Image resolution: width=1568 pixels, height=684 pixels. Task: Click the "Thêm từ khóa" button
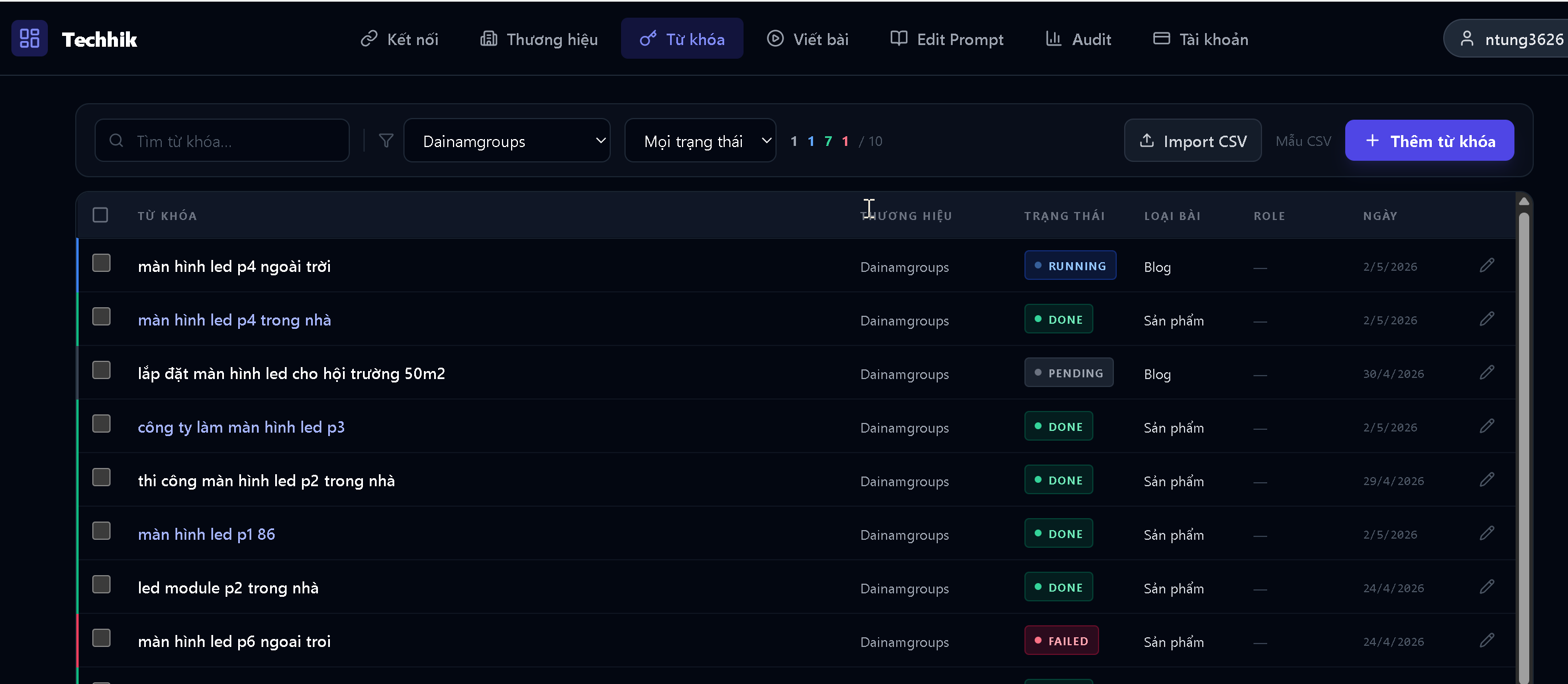click(1429, 141)
